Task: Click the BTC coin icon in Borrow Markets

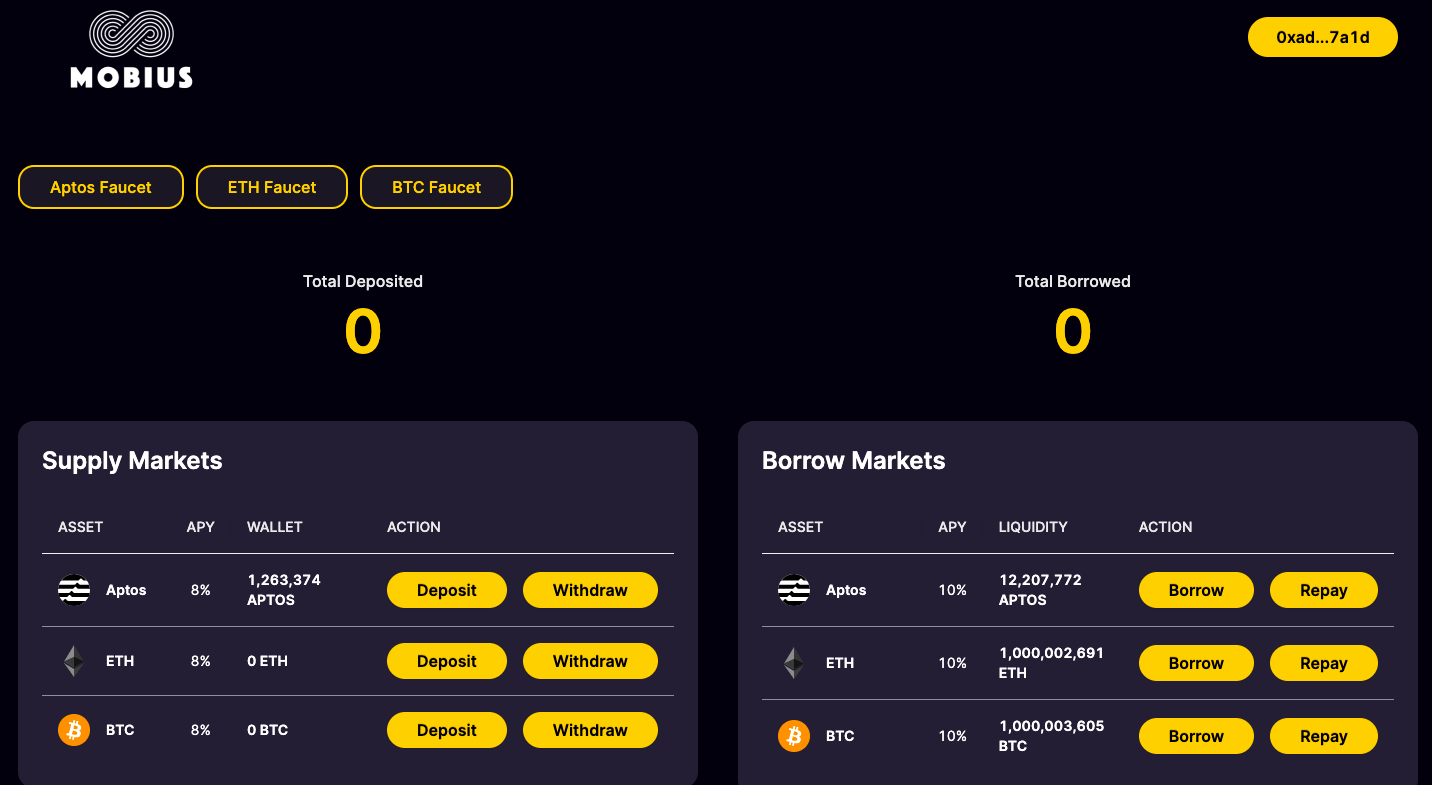Action: pyautogui.click(x=794, y=736)
